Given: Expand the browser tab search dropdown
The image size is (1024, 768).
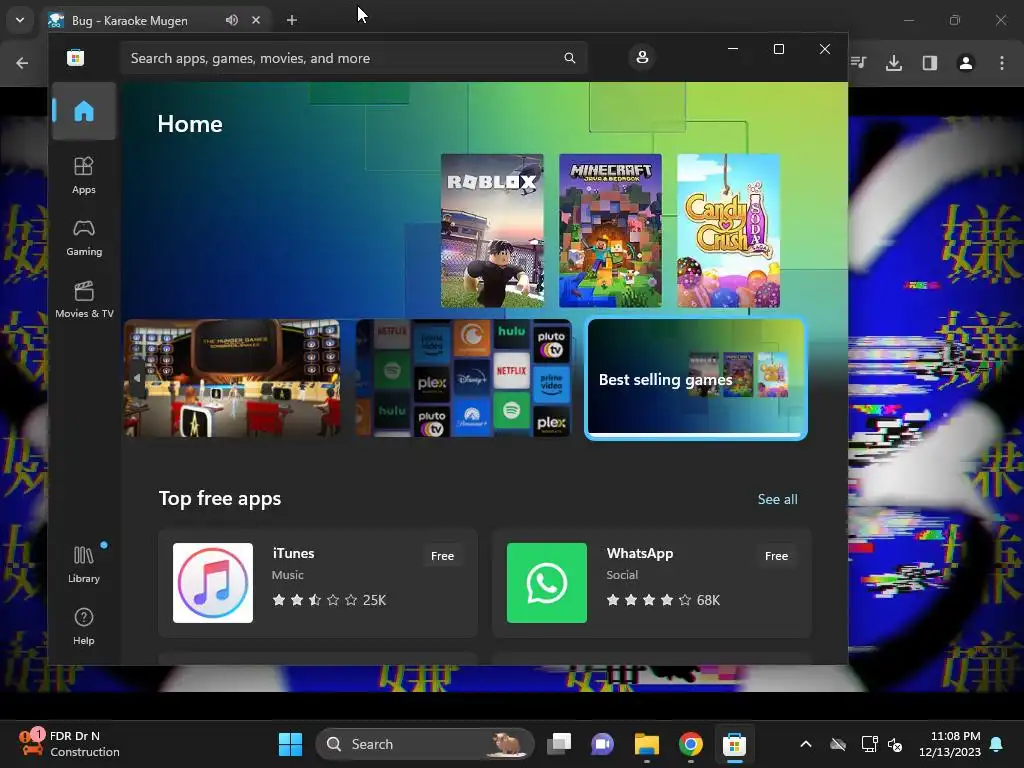Looking at the screenshot, I should pyautogui.click(x=20, y=20).
